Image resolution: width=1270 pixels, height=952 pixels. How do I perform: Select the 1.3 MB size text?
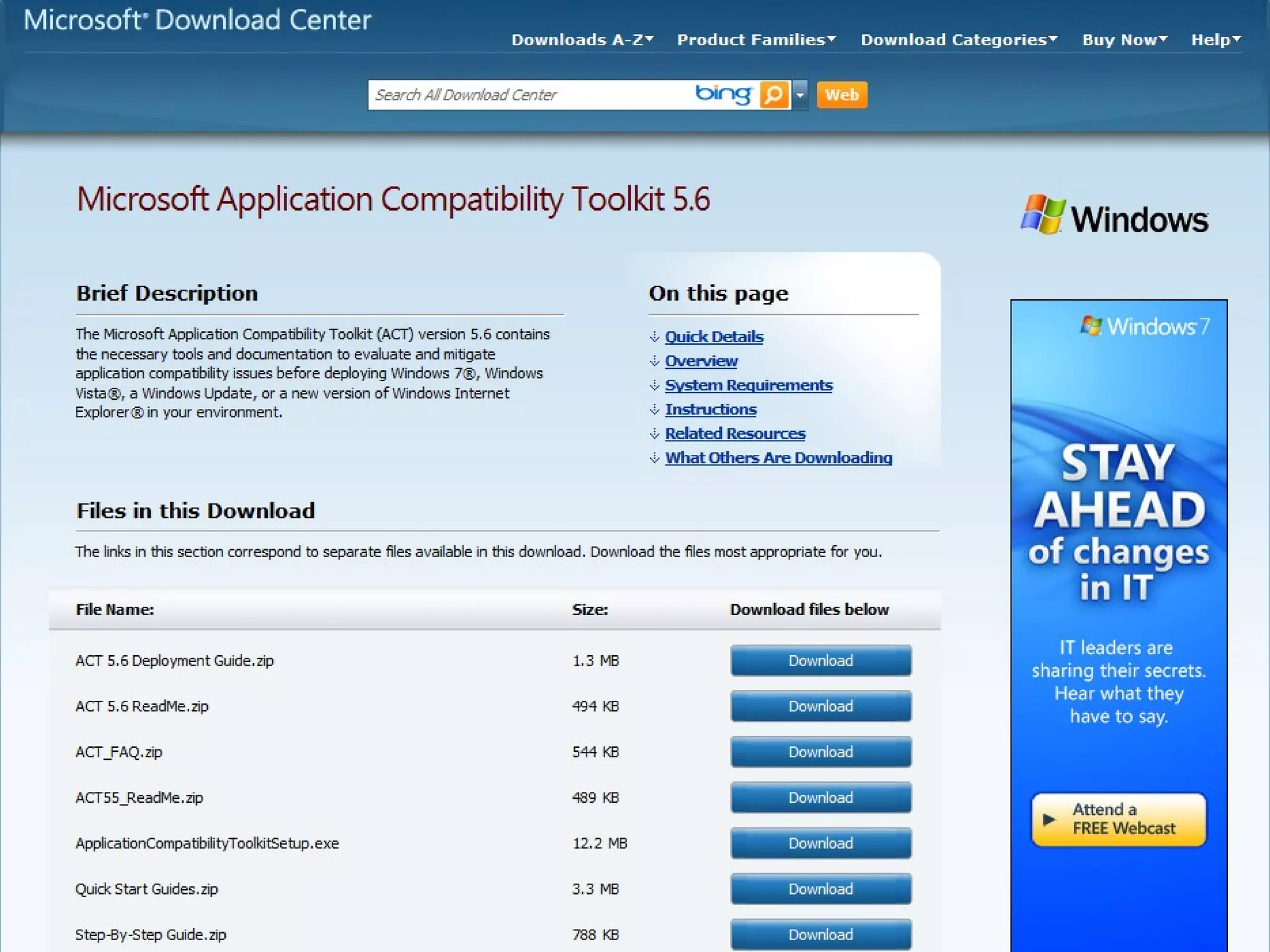pyautogui.click(x=595, y=661)
